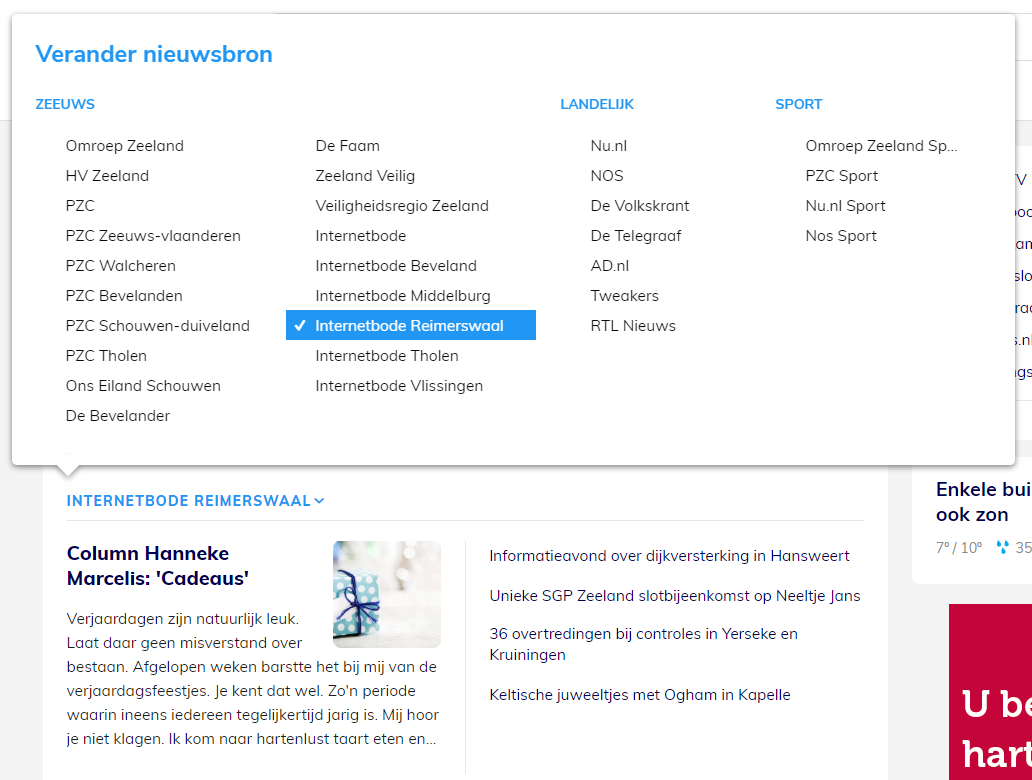This screenshot has height=780, width=1032.
Task: Pick De Volkskrant source
Action: (640, 205)
